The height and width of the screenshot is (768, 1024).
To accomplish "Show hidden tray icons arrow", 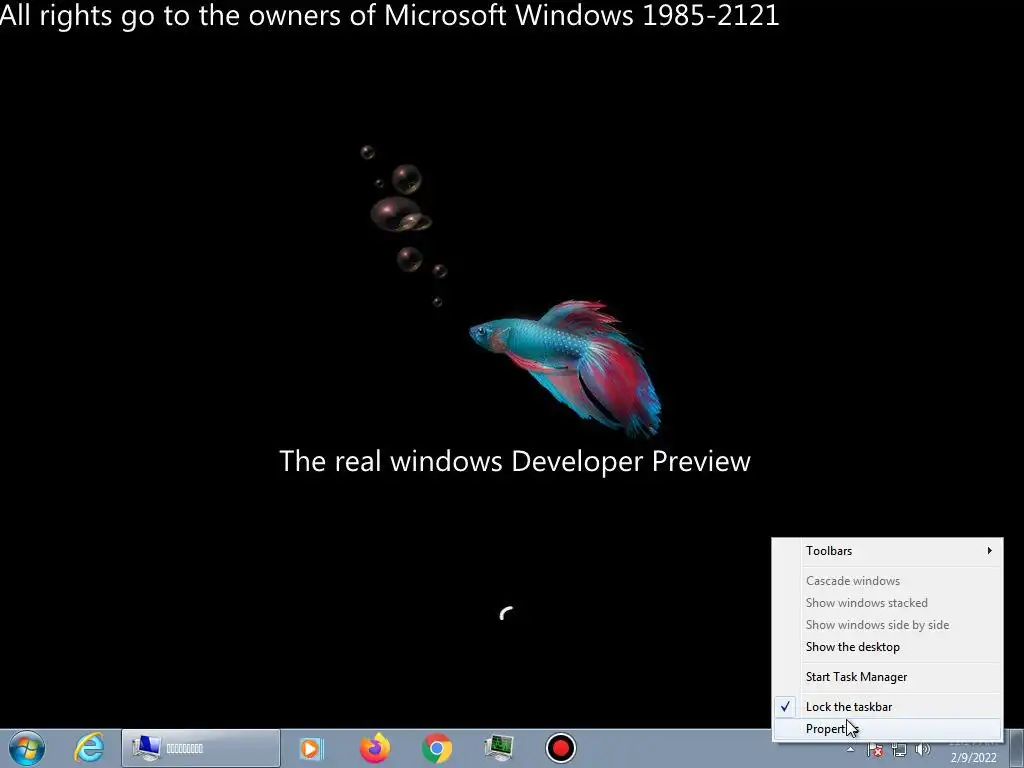I will coord(850,750).
